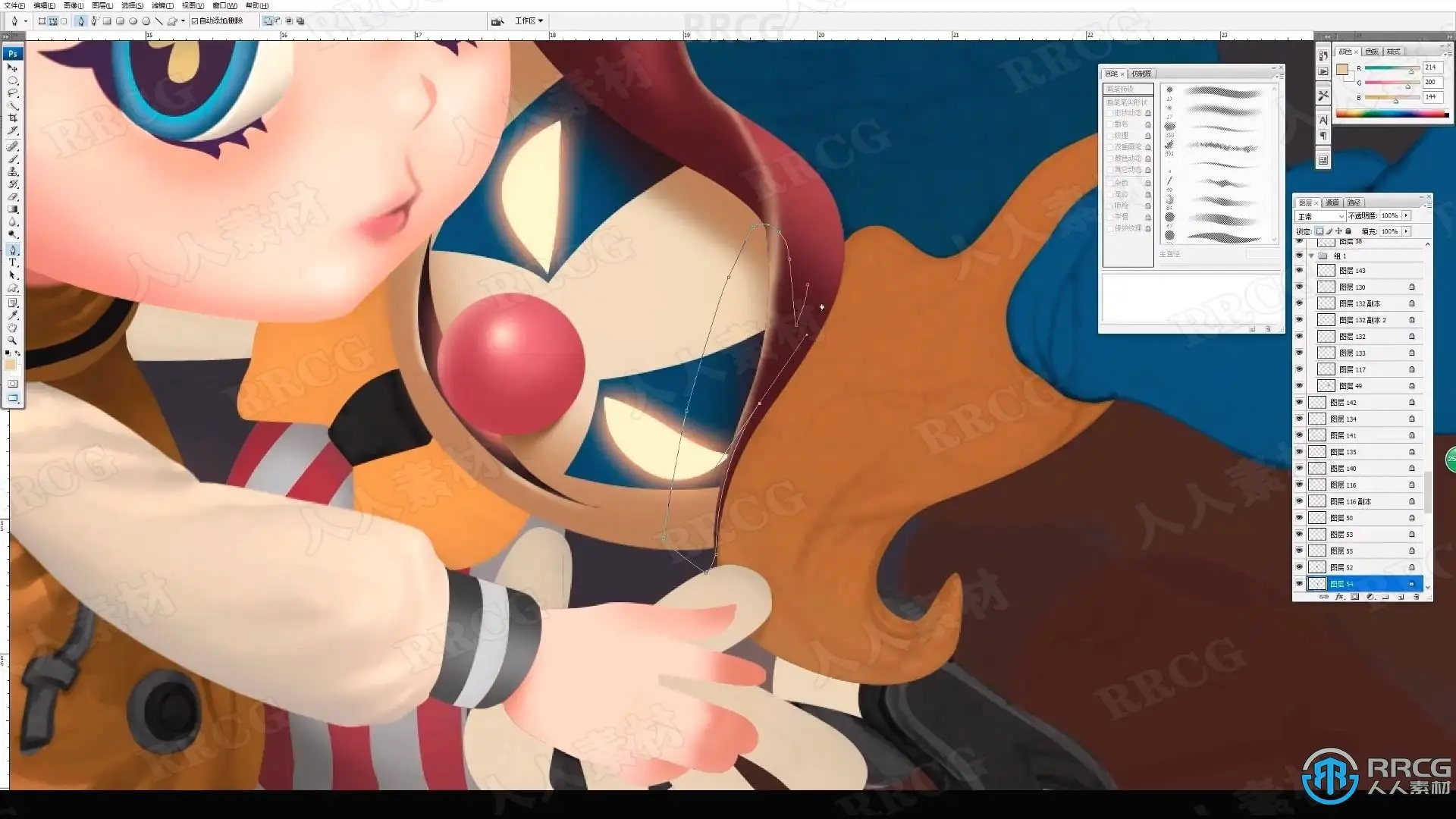Pick the Freeform Pen option icon
Image resolution: width=1456 pixels, height=819 pixels.
(x=94, y=21)
